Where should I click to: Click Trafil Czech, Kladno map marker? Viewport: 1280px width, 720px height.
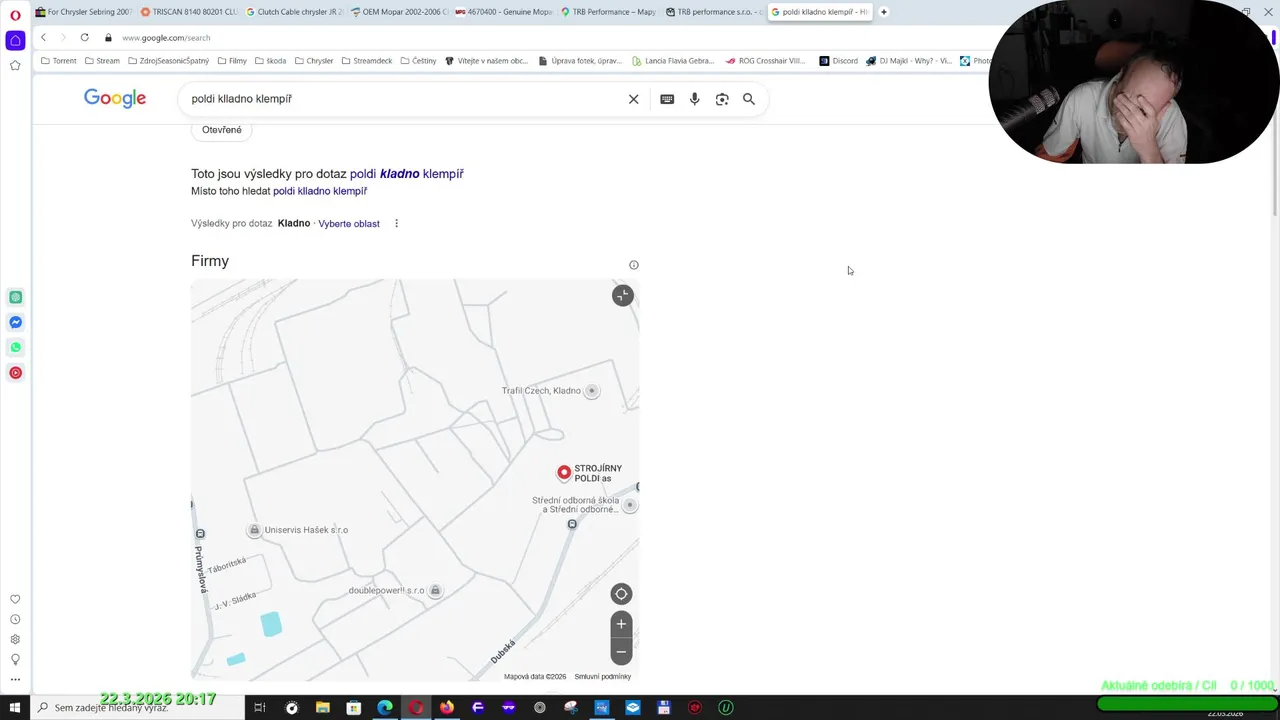tap(591, 391)
